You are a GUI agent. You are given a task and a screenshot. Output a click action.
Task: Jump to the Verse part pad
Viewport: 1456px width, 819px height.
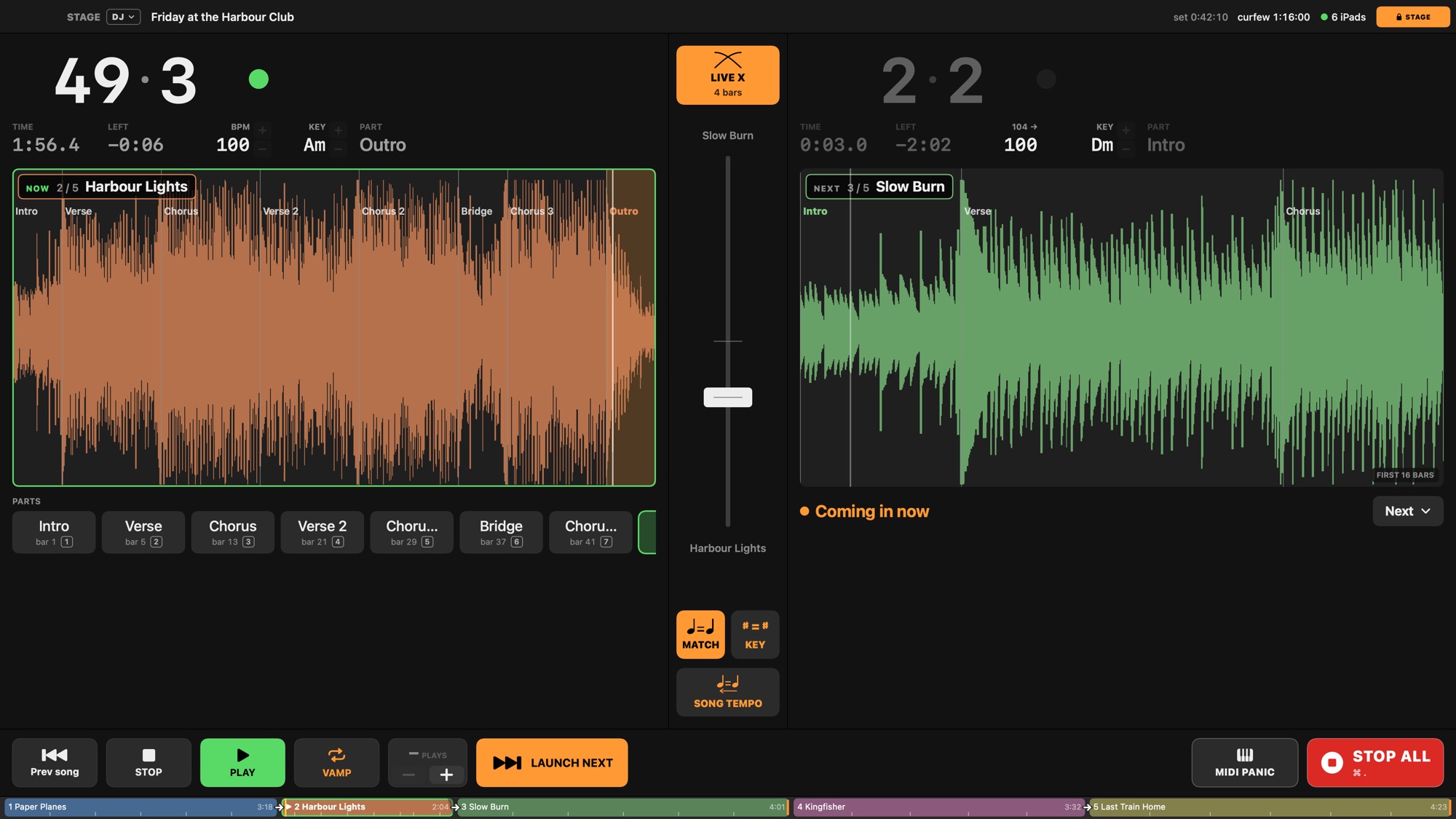(x=143, y=532)
